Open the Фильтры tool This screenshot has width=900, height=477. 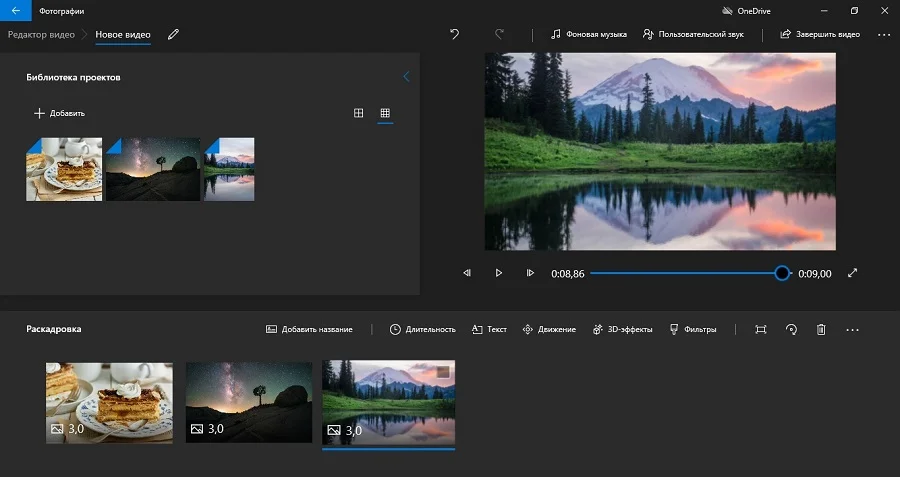click(x=693, y=329)
